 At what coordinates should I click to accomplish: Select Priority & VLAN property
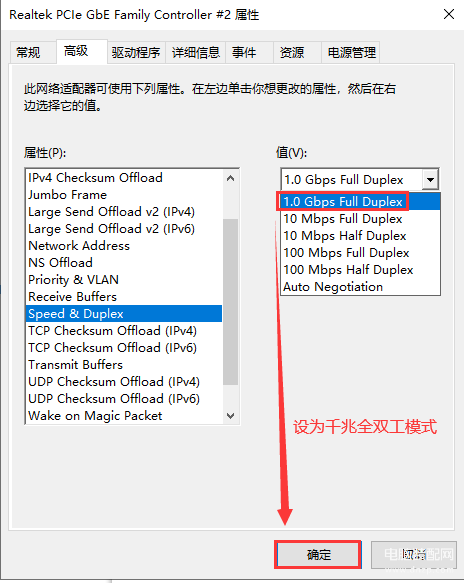pos(124,280)
